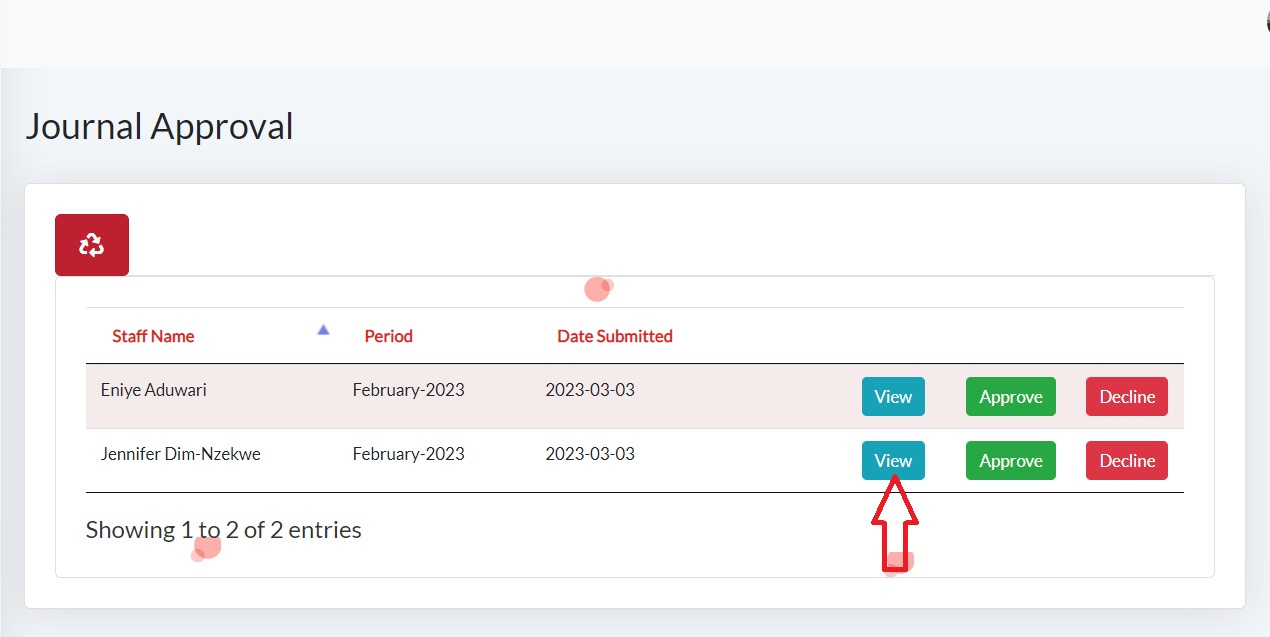The width and height of the screenshot is (1270, 637).
Task: Decline Eniye Aduwari's journal
Action: (1127, 397)
